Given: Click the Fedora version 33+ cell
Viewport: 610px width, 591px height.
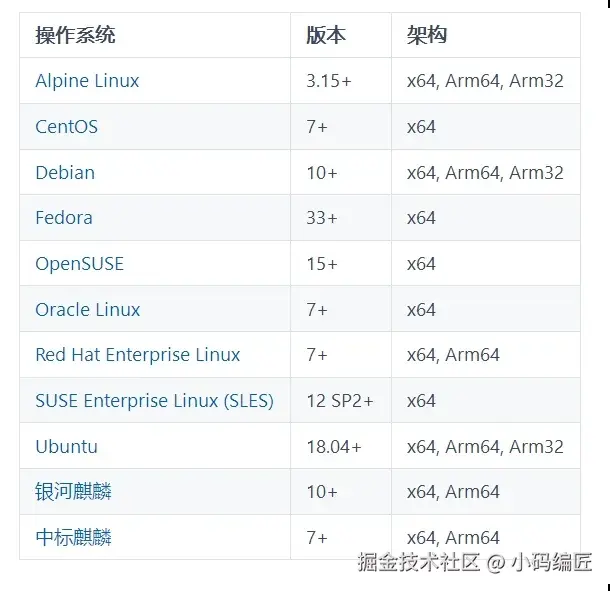Looking at the screenshot, I should click(x=341, y=217).
